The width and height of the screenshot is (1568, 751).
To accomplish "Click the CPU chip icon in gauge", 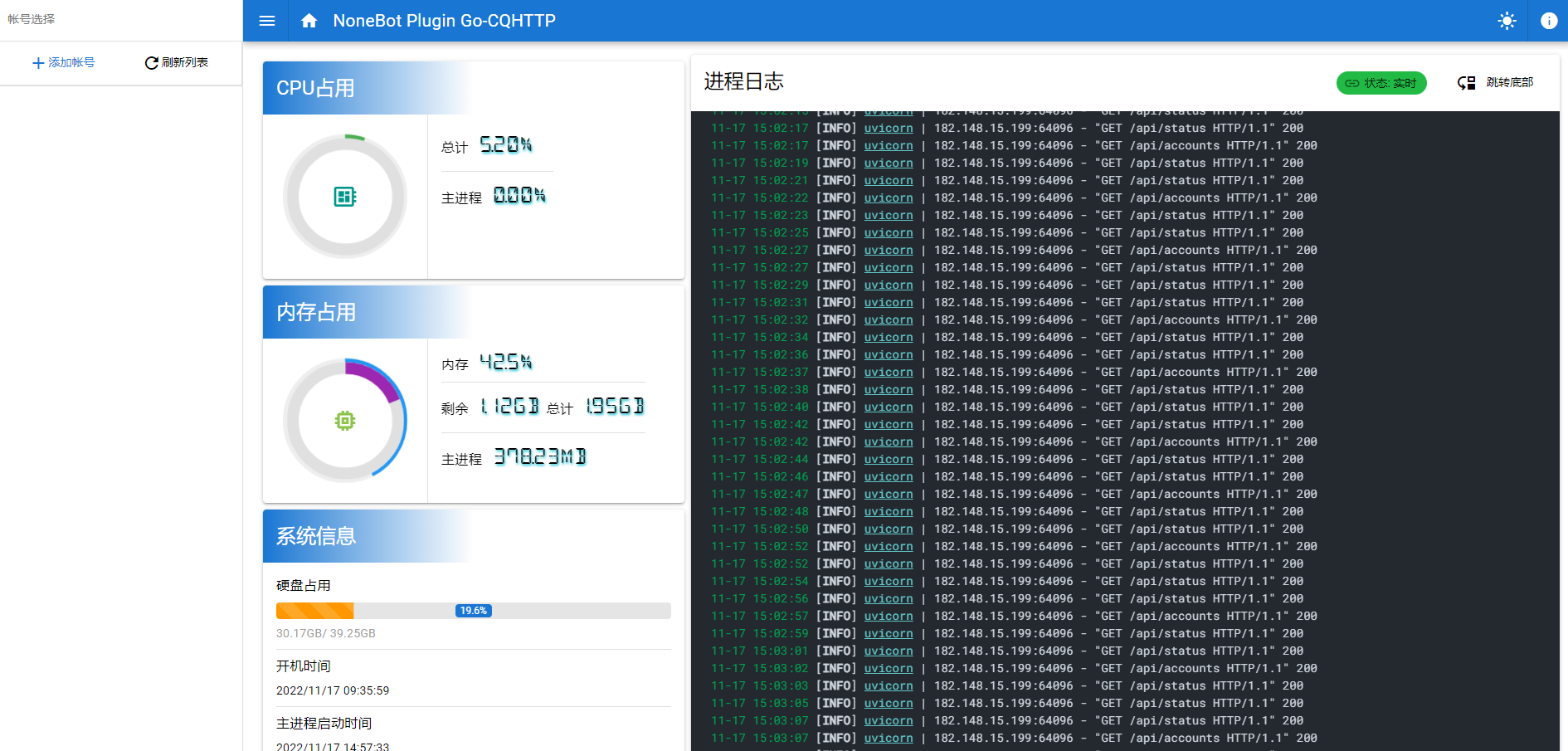I will click(x=345, y=197).
